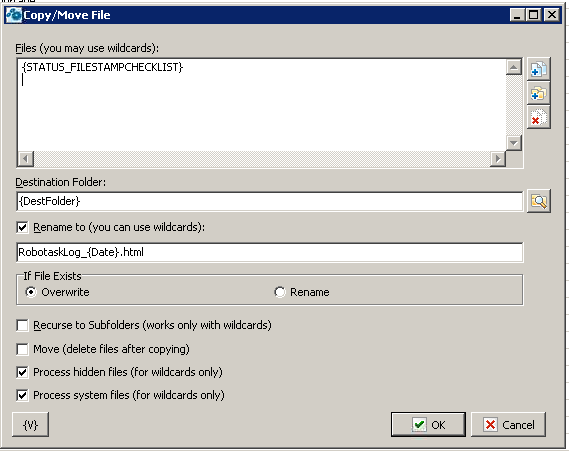The width and height of the screenshot is (569, 452).
Task: Click the add folder icon button
Action: [x=539, y=93]
